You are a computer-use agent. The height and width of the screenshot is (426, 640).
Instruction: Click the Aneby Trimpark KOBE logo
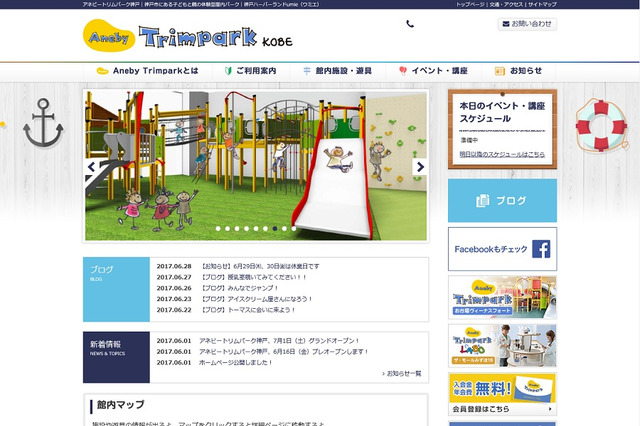[x=188, y=36]
